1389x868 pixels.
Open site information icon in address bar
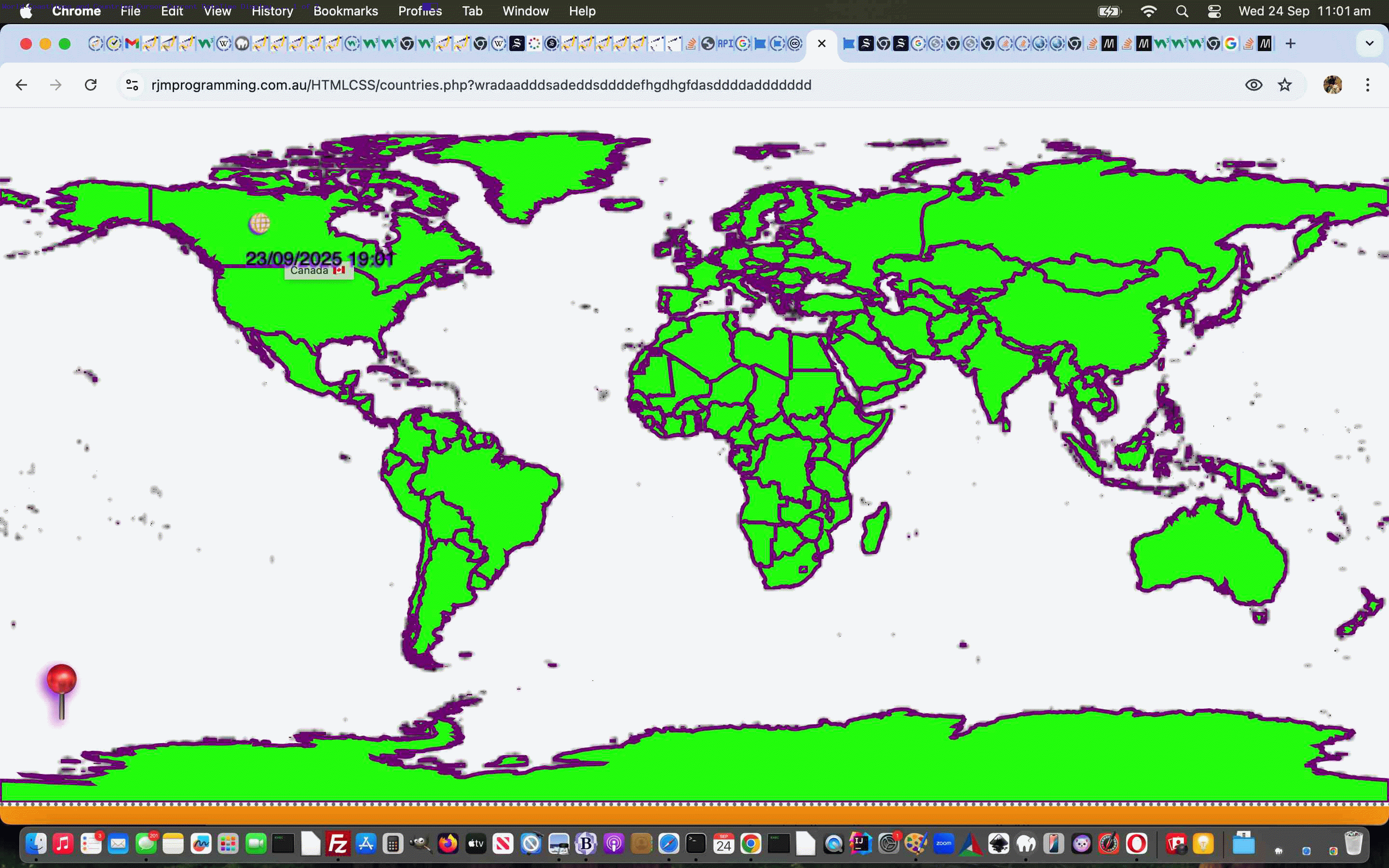132,85
